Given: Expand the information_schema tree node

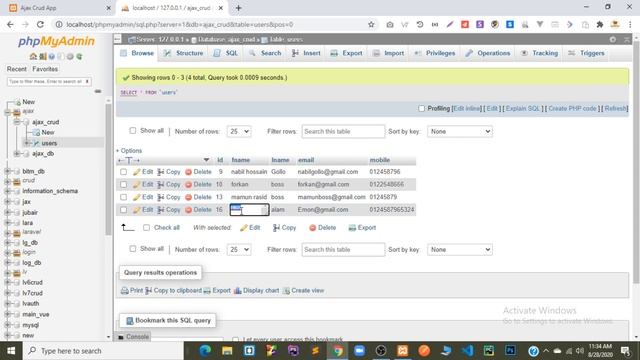Looking at the screenshot, I should pos(7,191).
